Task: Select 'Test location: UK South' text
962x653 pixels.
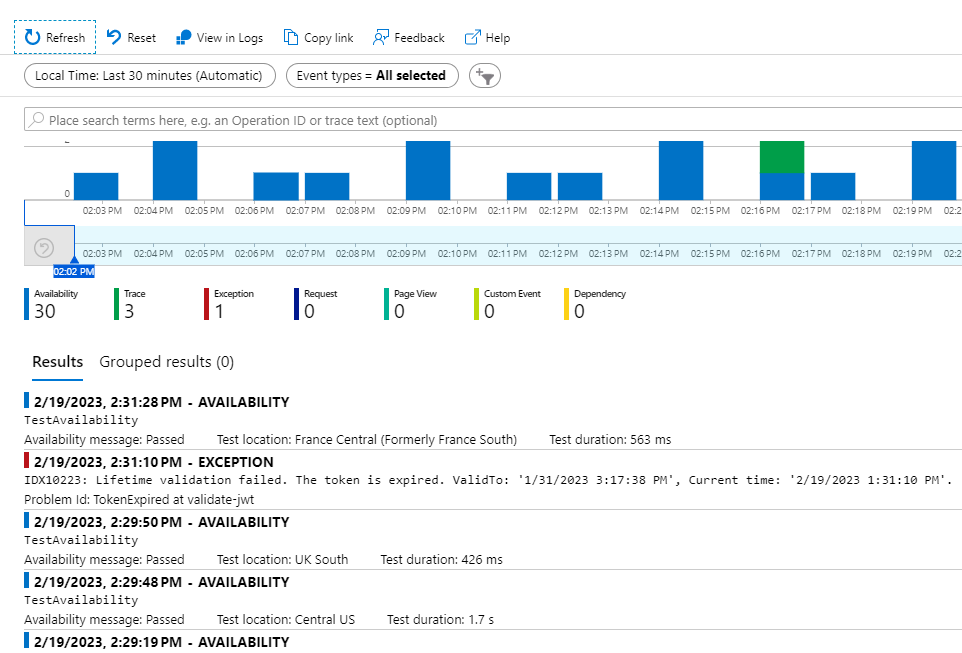Action: (282, 560)
